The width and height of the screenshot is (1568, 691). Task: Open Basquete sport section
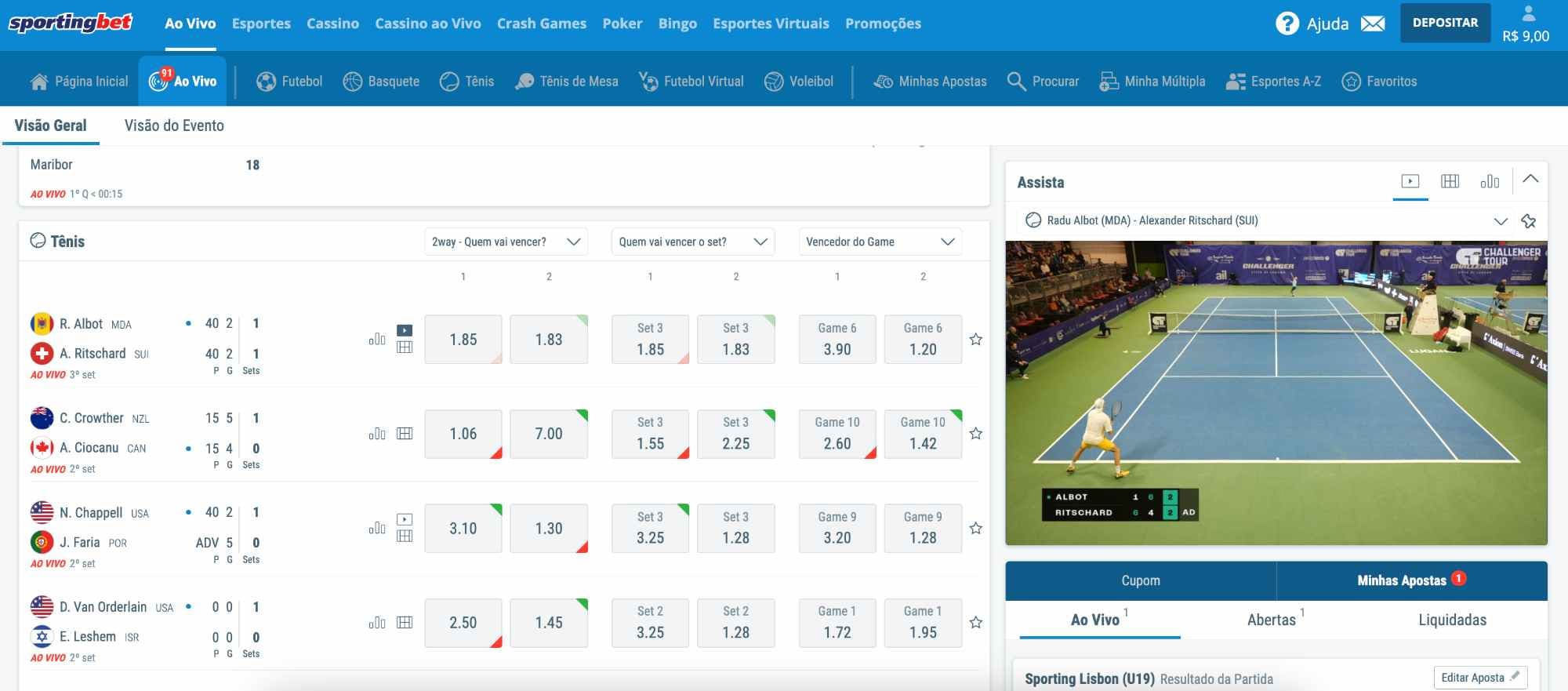pyautogui.click(x=381, y=81)
